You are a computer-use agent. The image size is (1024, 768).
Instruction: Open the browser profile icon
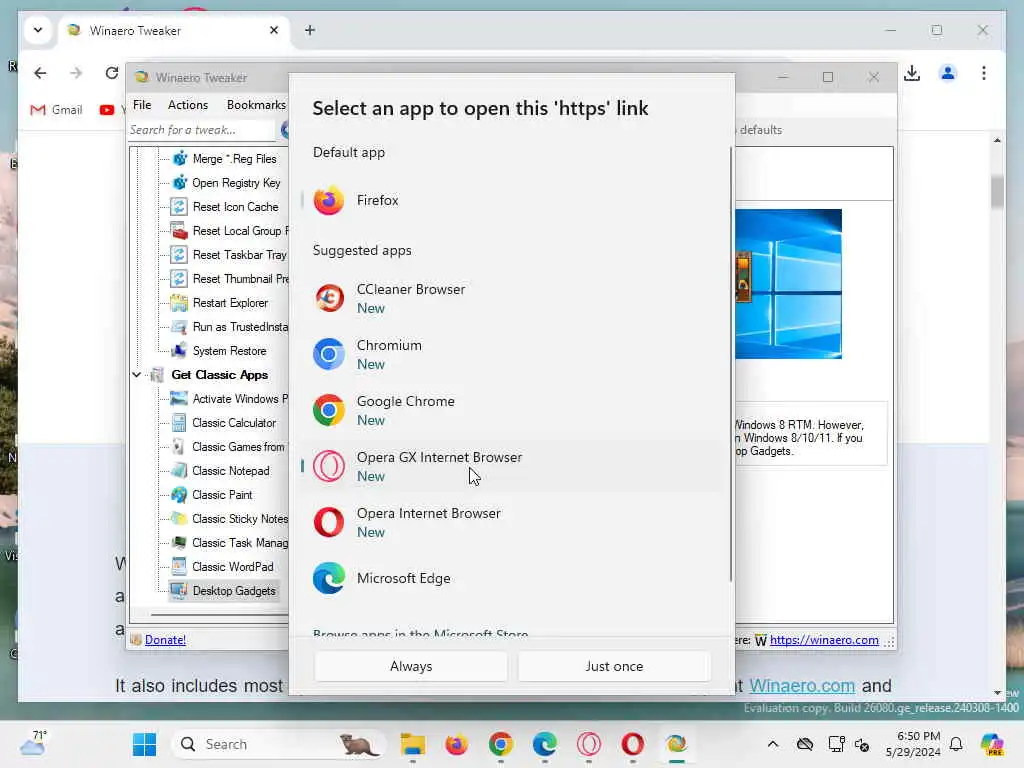pos(948,73)
